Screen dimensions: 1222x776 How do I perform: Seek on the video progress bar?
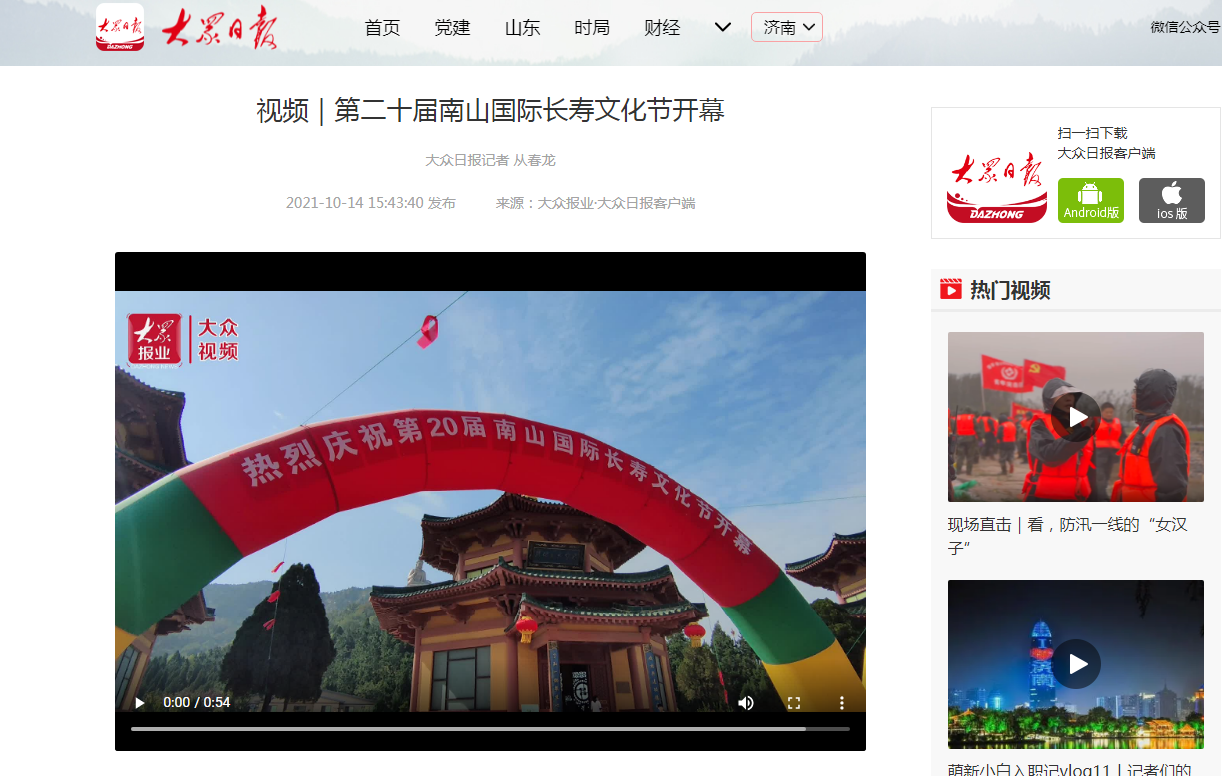(490, 729)
